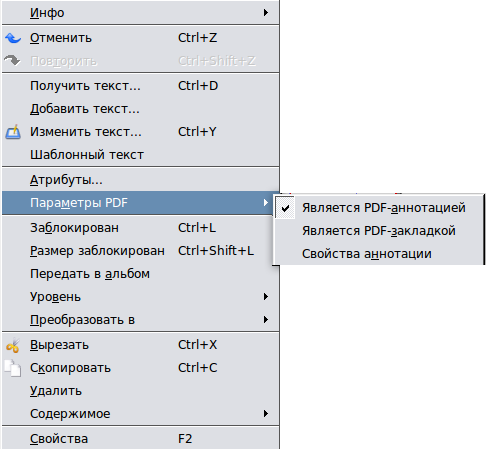Select Удалить menu entry
The image size is (487, 449).
tap(140, 391)
